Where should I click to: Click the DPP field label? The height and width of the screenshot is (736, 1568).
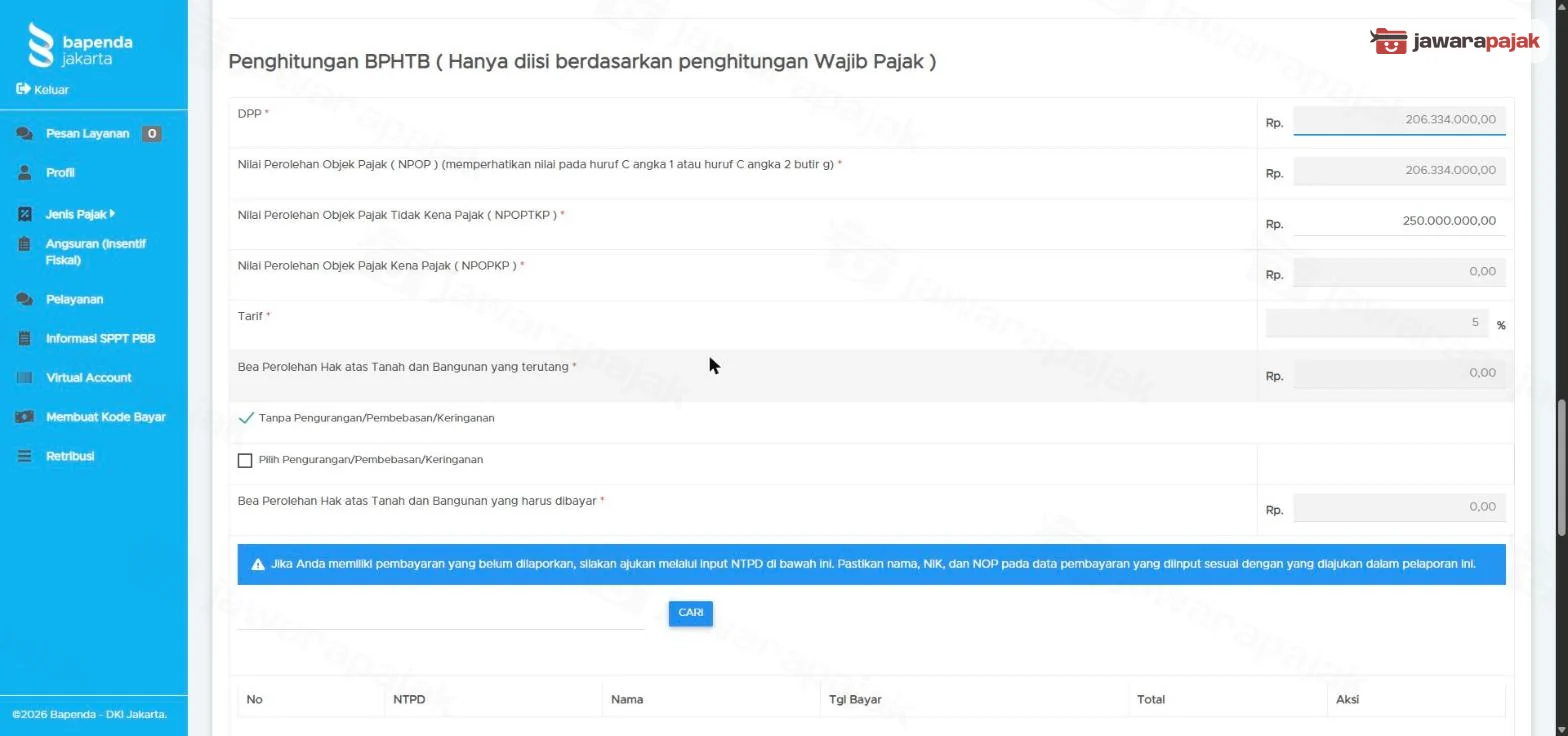[x=253, y=114]
